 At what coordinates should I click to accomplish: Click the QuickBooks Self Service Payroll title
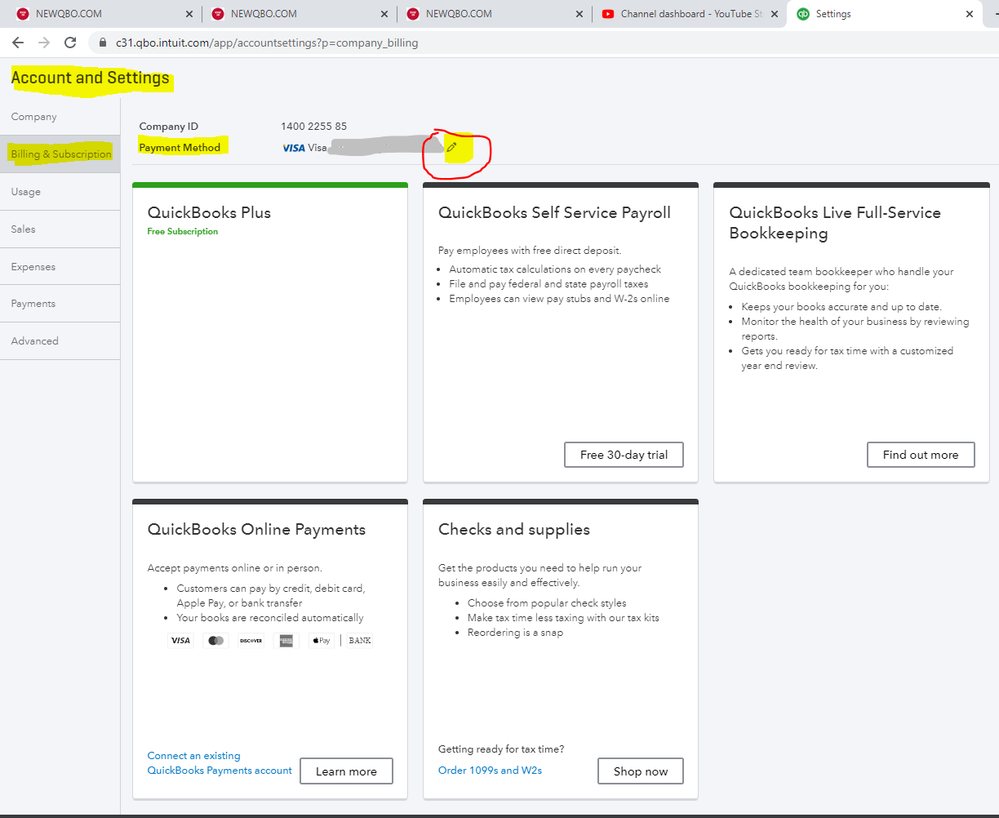pos(554,213)
